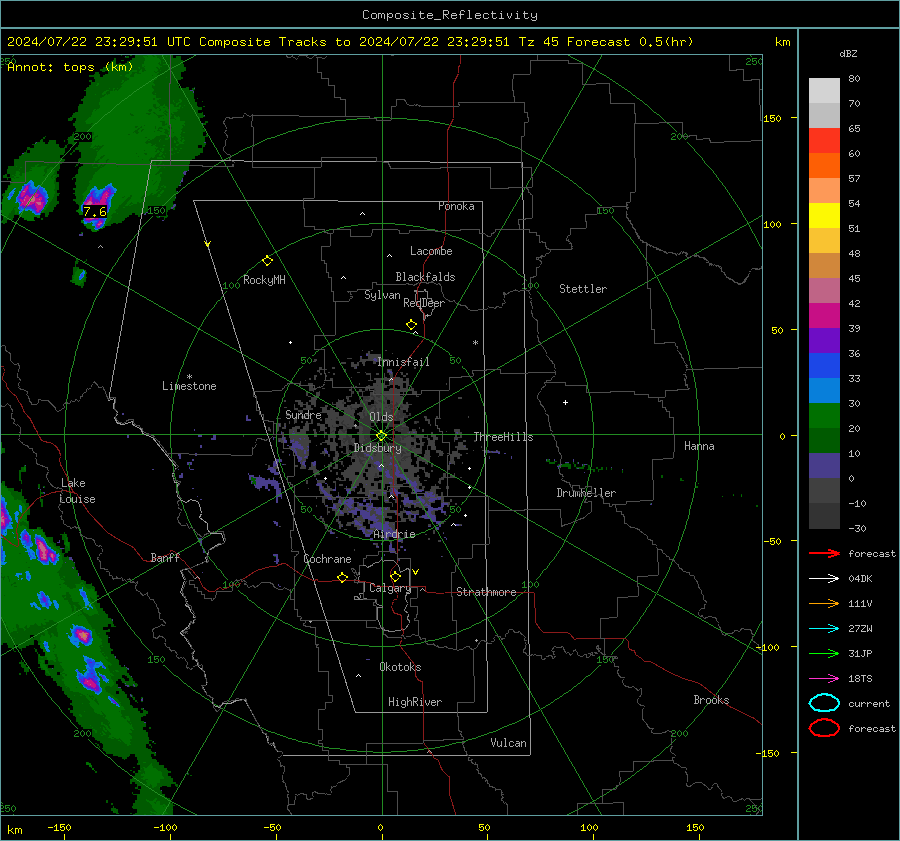This screenshot has height=841, width=900.
Task: Click the yellow diamond marker below Cochrane
Action: point(343,577)
